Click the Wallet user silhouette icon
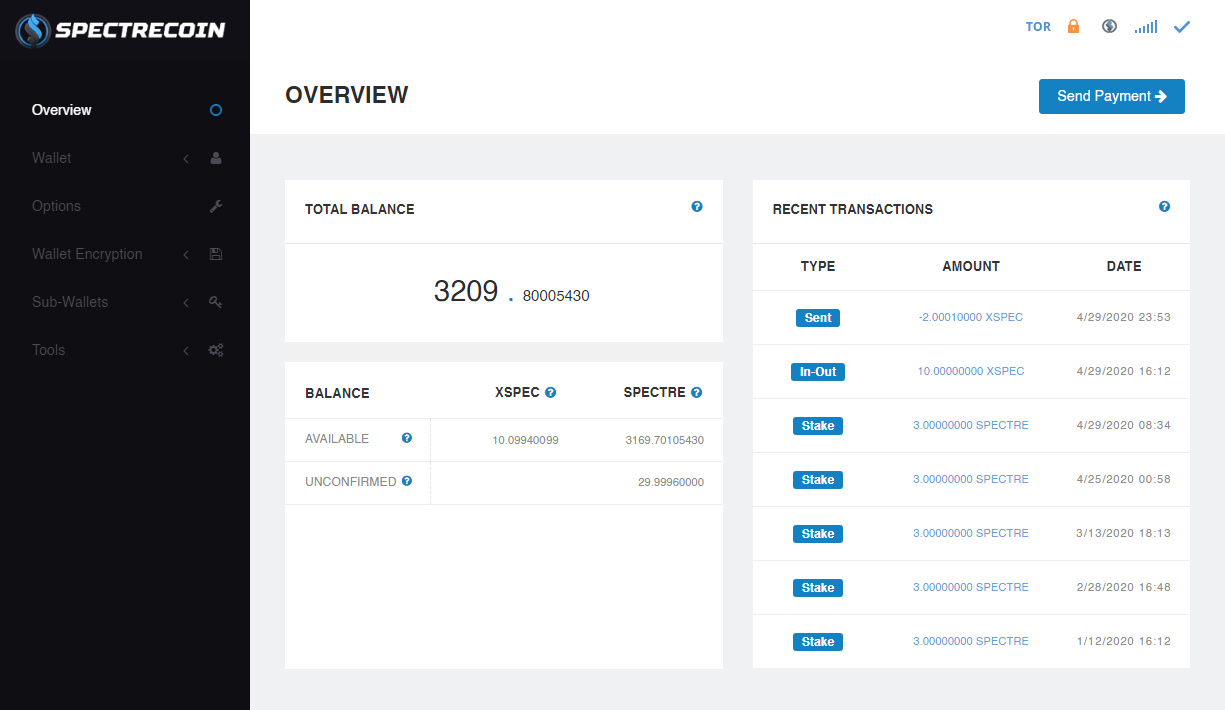 tap(215, 158)
